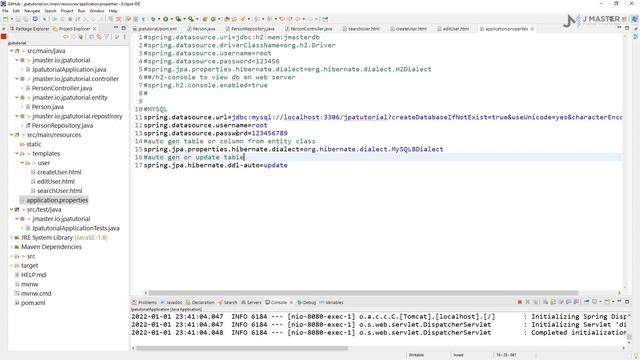Select HELP.md in the project tree
Viewport: 640px width, 360px height.
[33, 275]
